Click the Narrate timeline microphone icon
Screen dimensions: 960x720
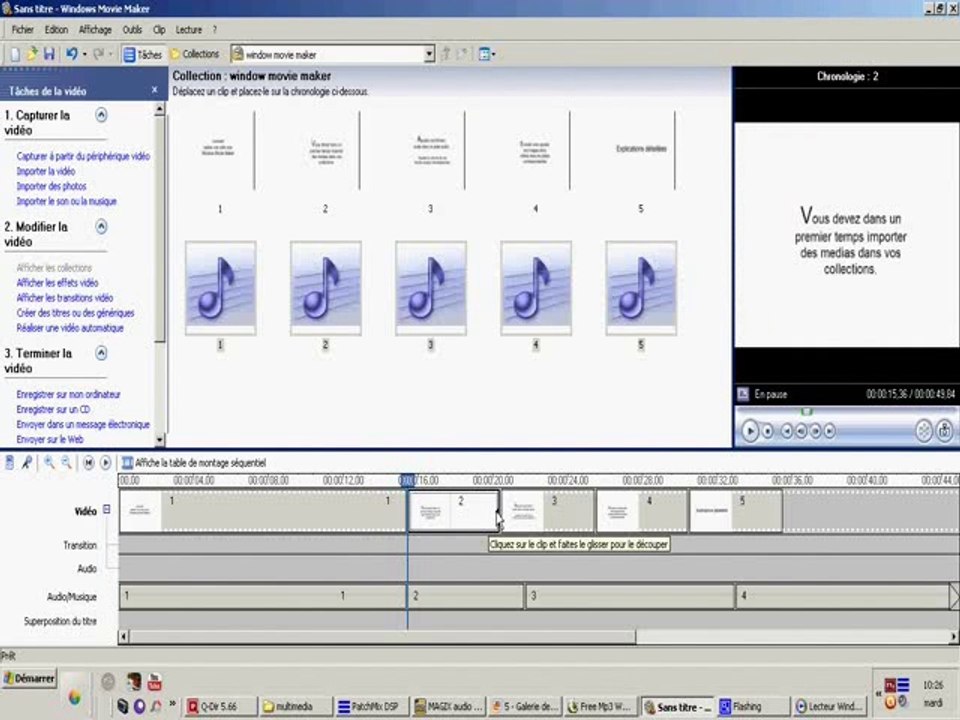click(26, 463)
